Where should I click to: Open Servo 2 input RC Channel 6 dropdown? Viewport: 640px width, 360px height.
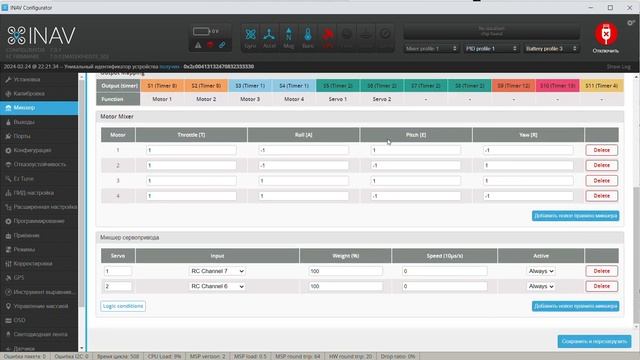(x=217, y=287)
